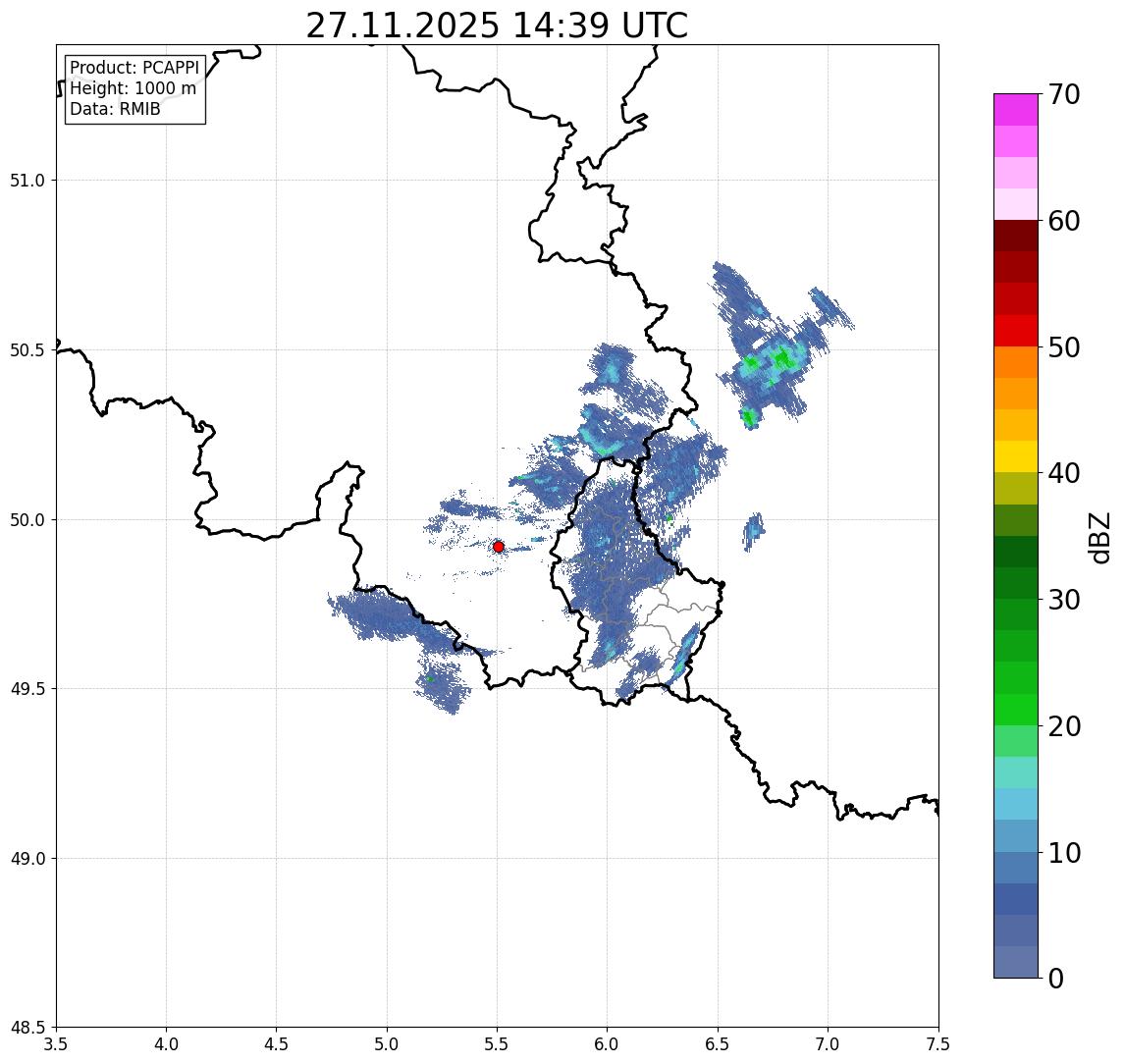The width and height of the screenshot is (1124, 1064).
Task: Click colorbar tick label 50
Action: (x=1063, y=347)
